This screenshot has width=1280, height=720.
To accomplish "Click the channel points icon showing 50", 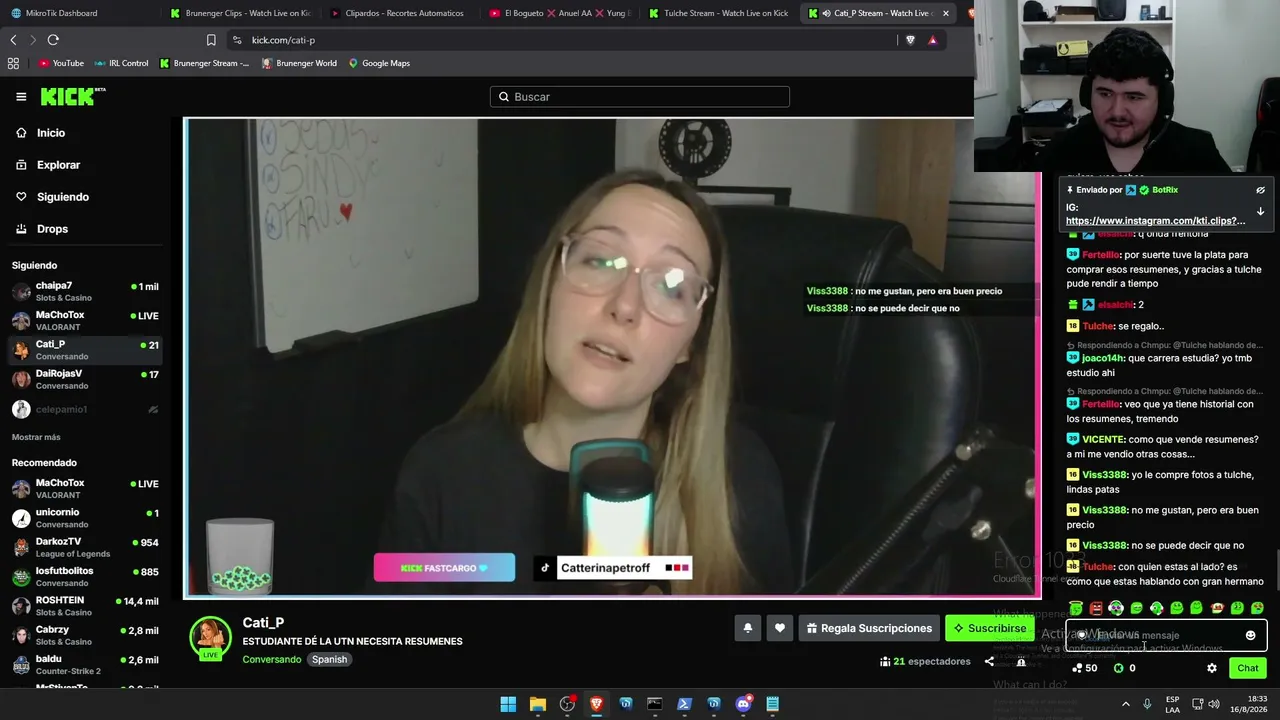I will (1077, 668).
